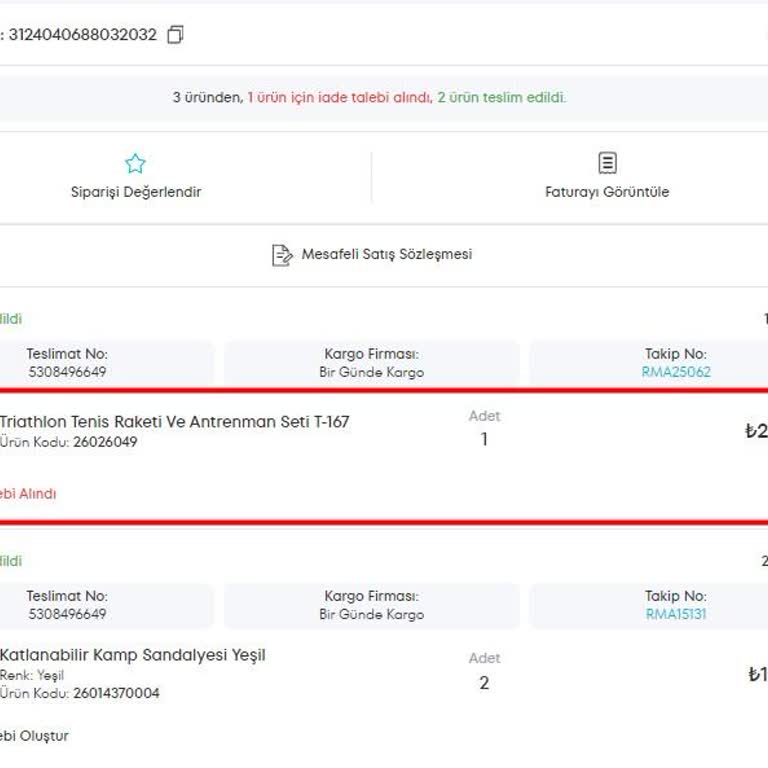The height and width of the screenshot is (768, 768).
Task: Open Siparişi Değerlendir link
Action: [136, 192]
